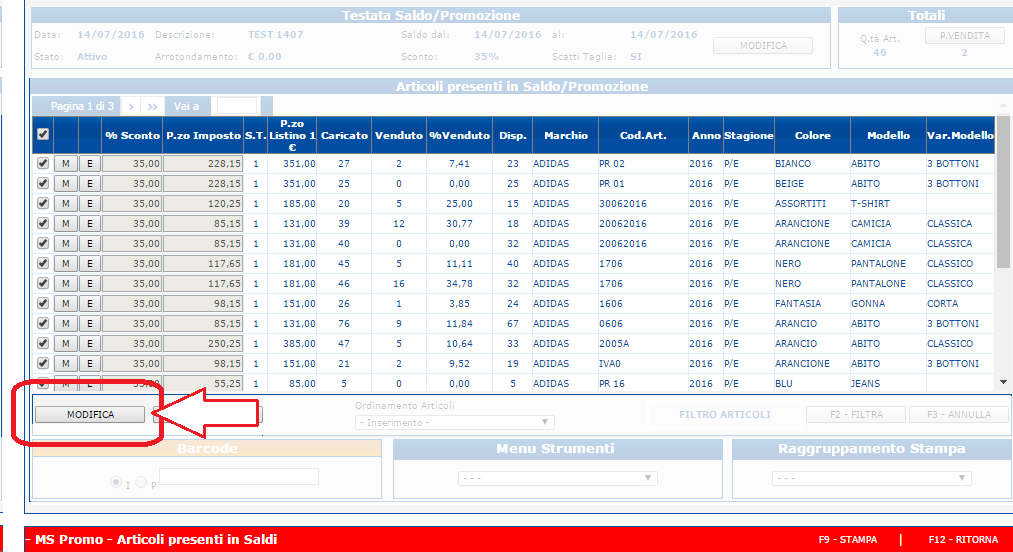This screenshot has height=552, width=1013.
Task: Click the % Sconto field for article PR 02
Action: 132,164
